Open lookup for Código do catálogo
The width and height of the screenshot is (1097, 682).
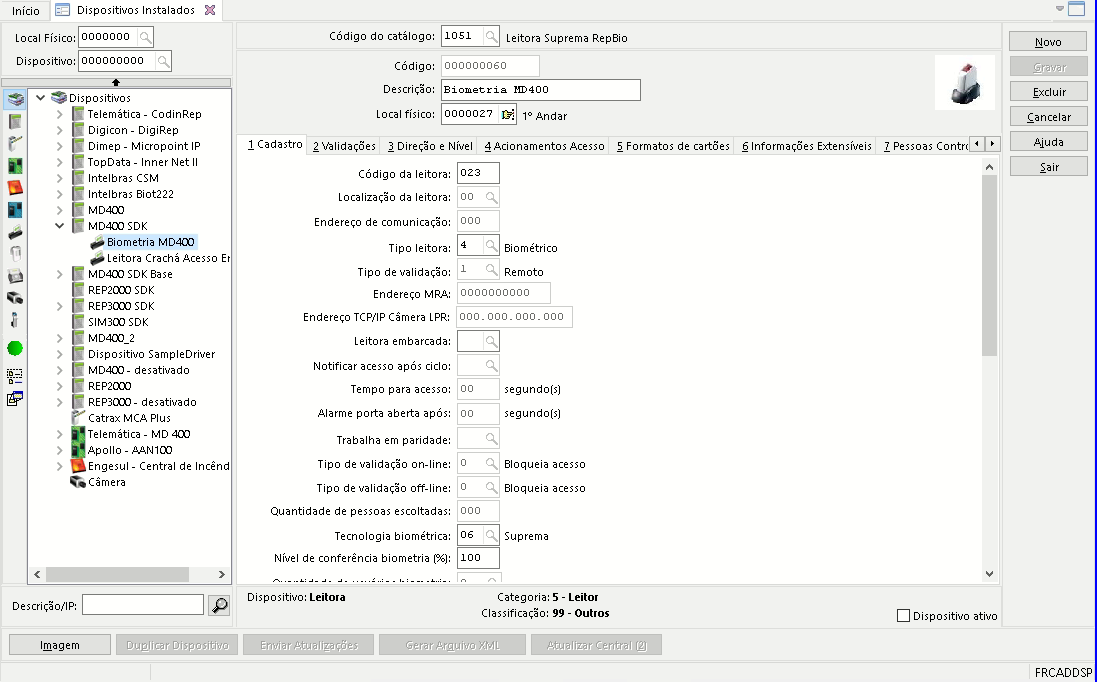pos(491,37)
